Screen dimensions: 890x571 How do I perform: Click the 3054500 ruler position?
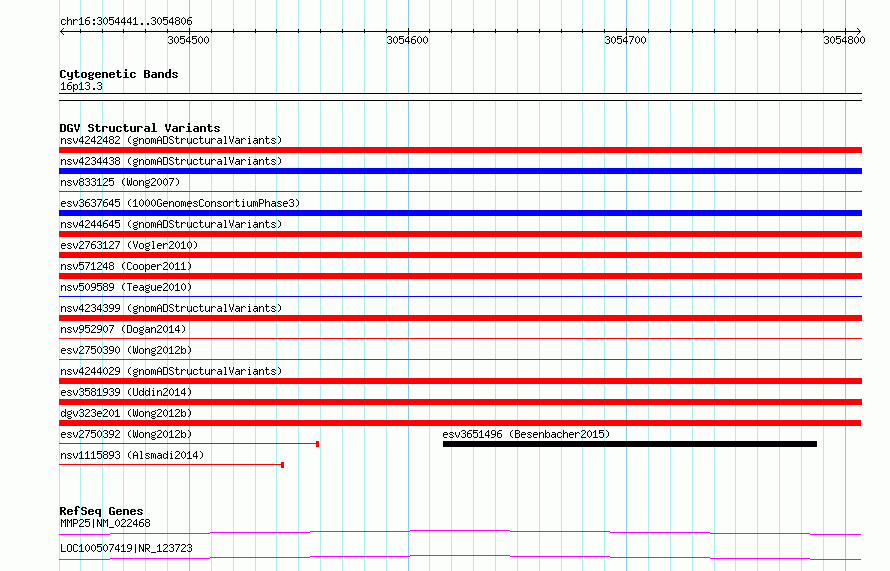pyautogui.click(x=188, y=40)
